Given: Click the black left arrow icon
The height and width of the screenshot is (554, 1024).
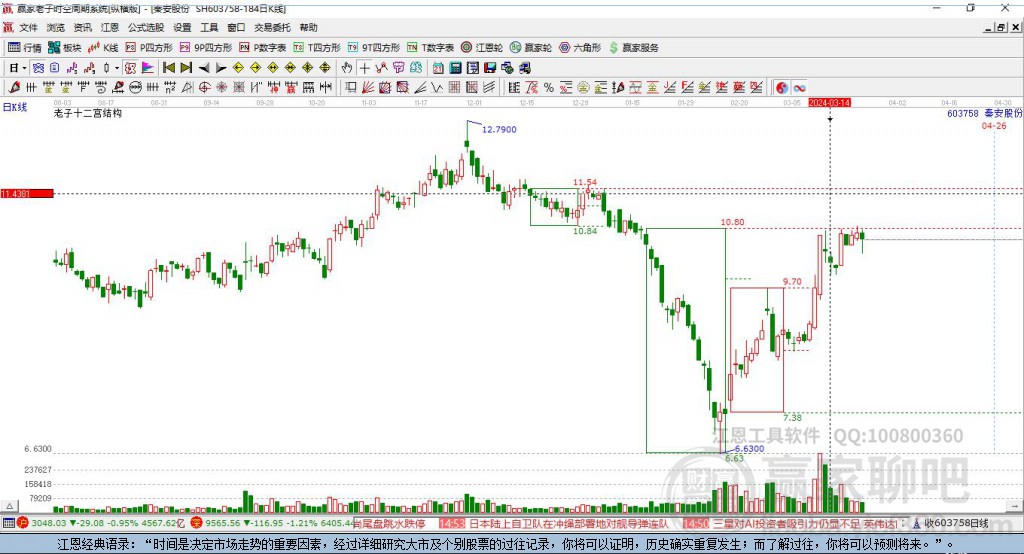Looking at the screenshot, I should tap(204, 68).
